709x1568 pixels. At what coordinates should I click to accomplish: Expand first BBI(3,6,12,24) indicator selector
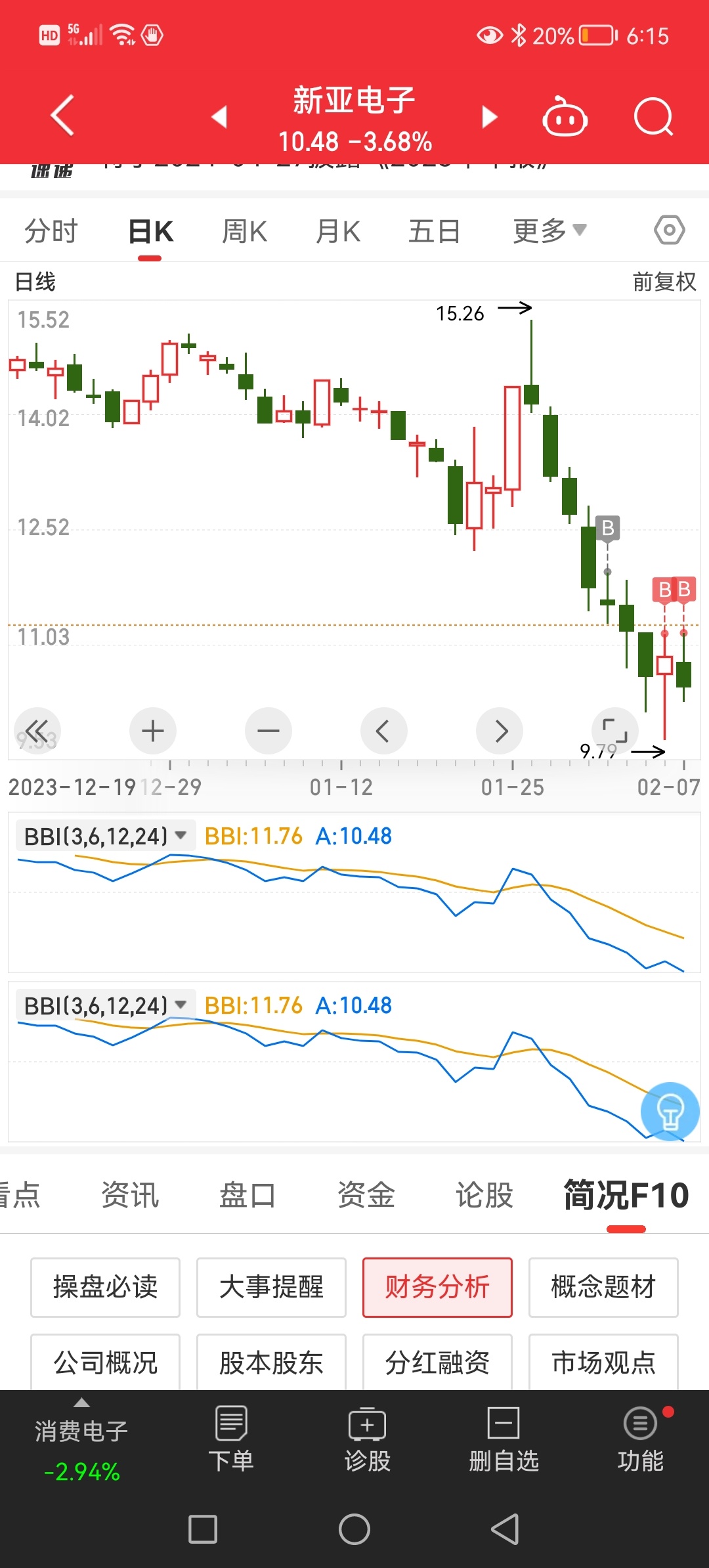tap(105, 836)
